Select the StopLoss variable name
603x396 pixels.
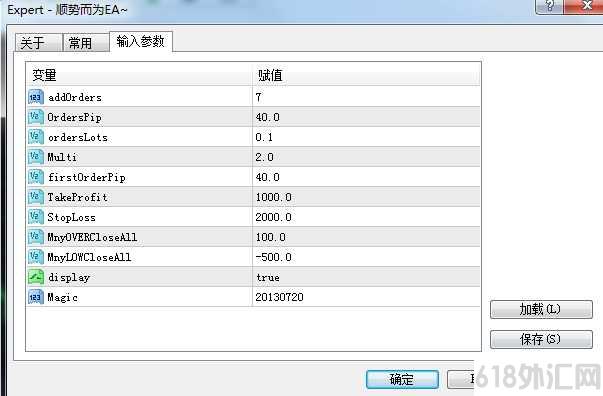coord(72,217)
